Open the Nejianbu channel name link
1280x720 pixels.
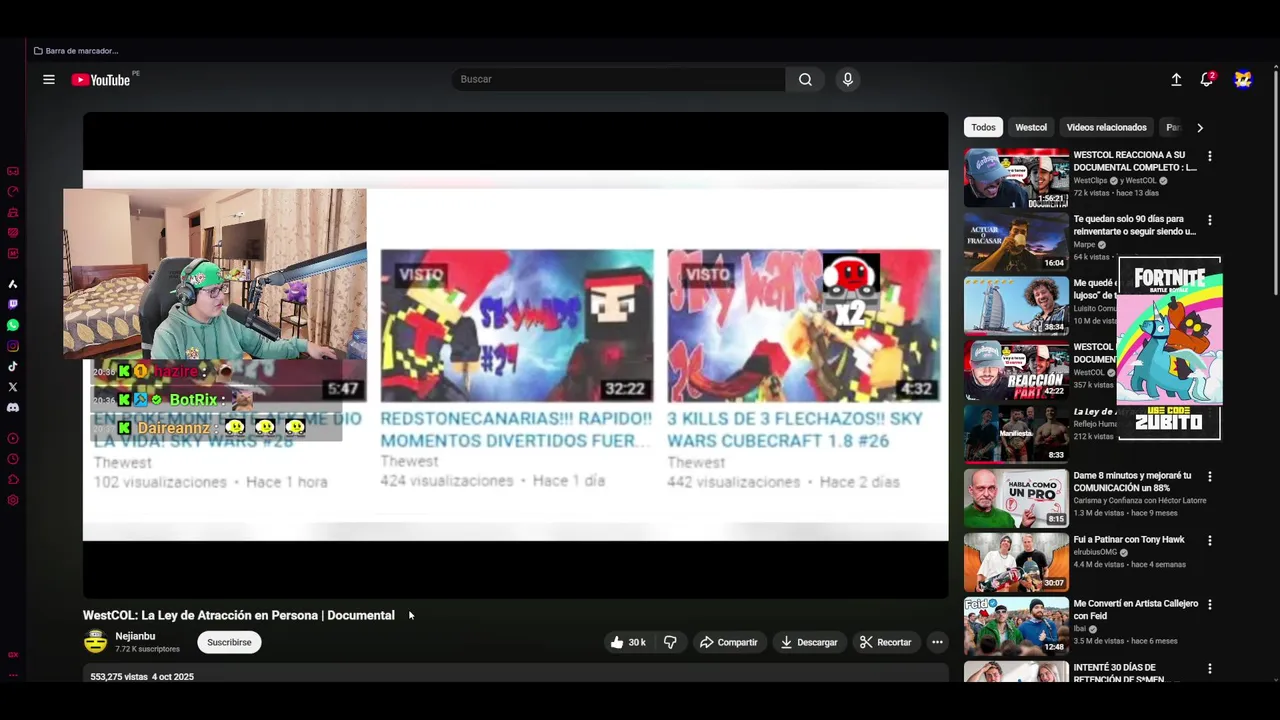coord(135,636)
